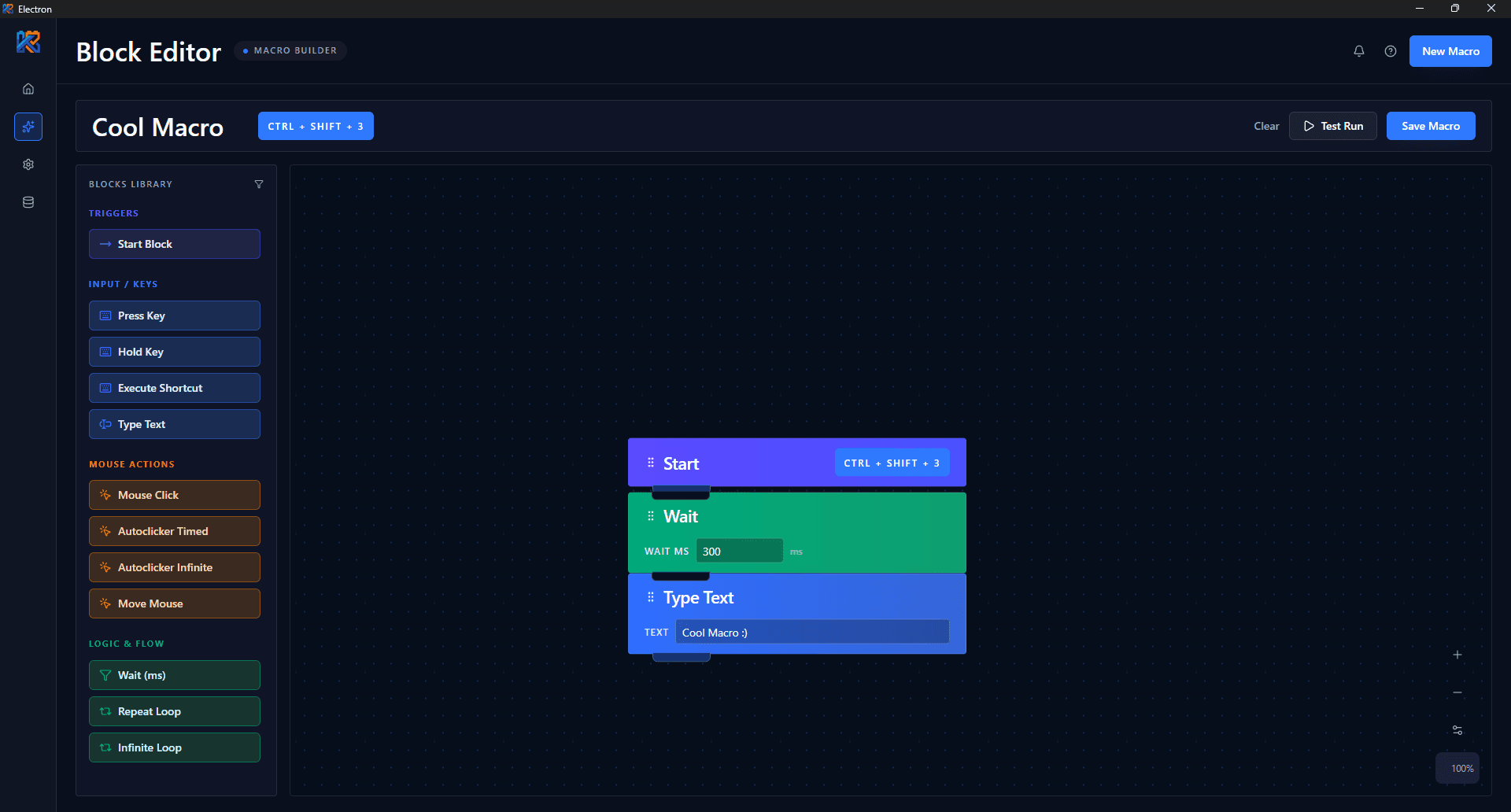Click the Test Run button
Screen dimensions: 1511x812
(1333, 126)
